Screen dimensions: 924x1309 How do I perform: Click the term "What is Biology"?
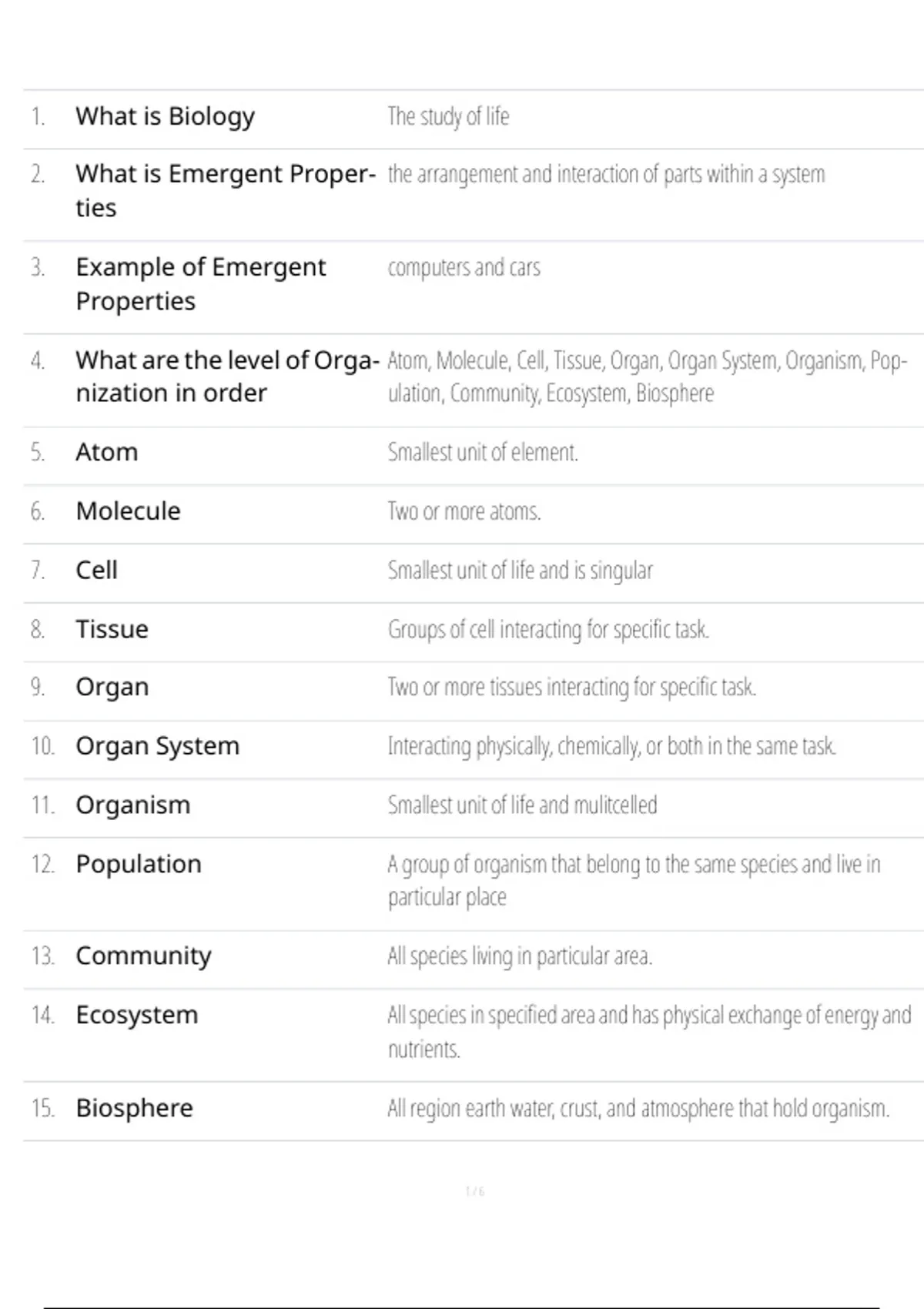[165, 116]
